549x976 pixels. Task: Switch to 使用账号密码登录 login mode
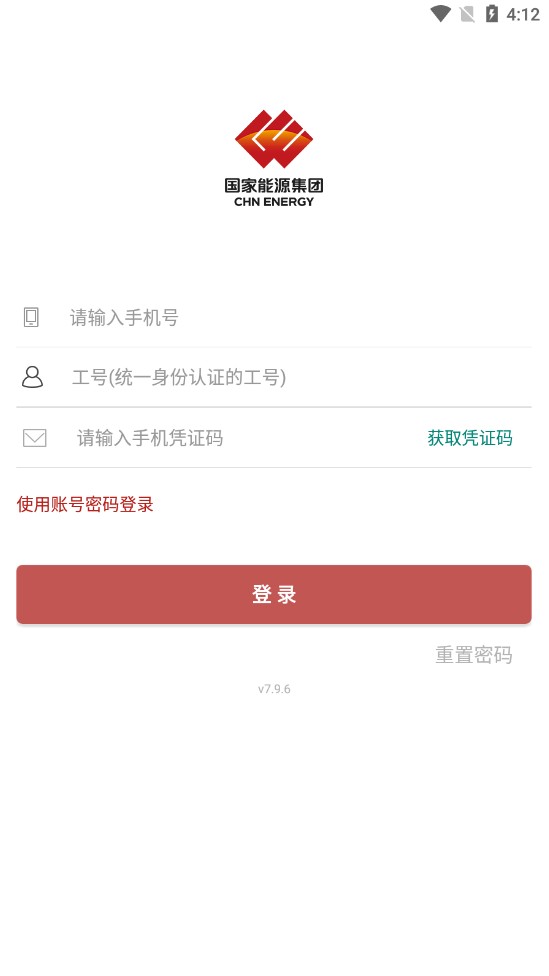click(85, 504)
